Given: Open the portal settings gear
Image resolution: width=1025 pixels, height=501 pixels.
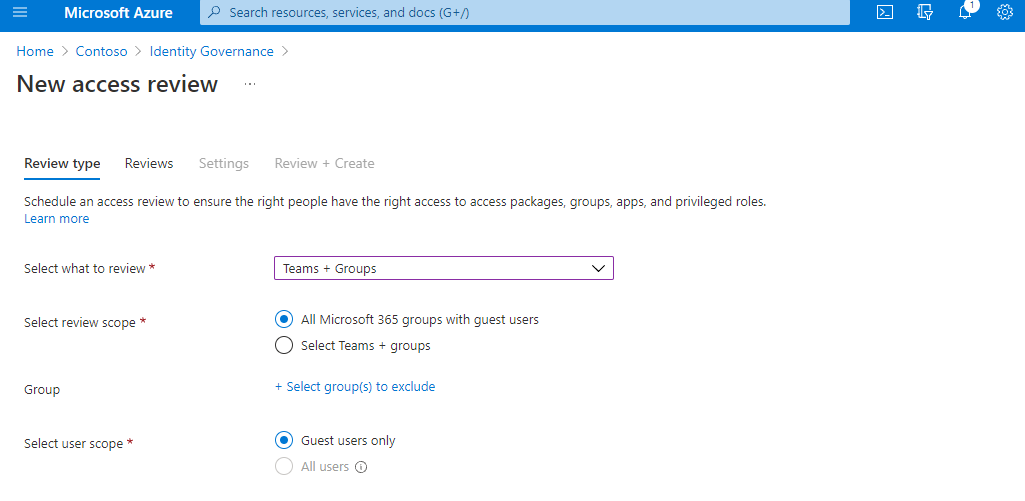Looking at the screenshot, I should pos(1005,13).
